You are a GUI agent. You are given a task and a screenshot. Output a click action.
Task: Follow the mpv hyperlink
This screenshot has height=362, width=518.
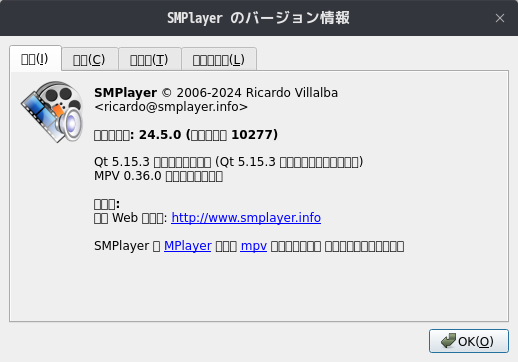[254, 246]
